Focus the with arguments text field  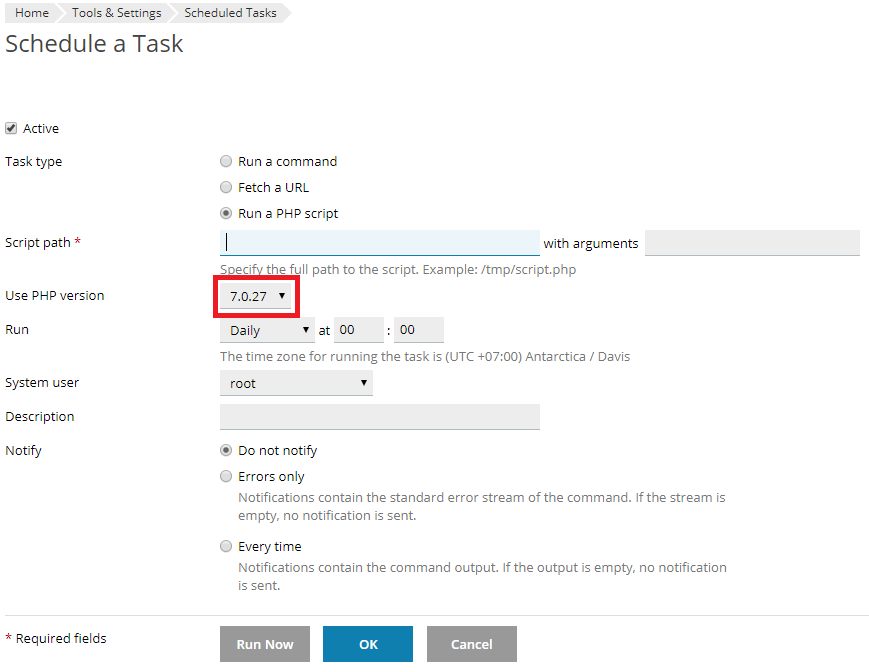click(751, 243)
